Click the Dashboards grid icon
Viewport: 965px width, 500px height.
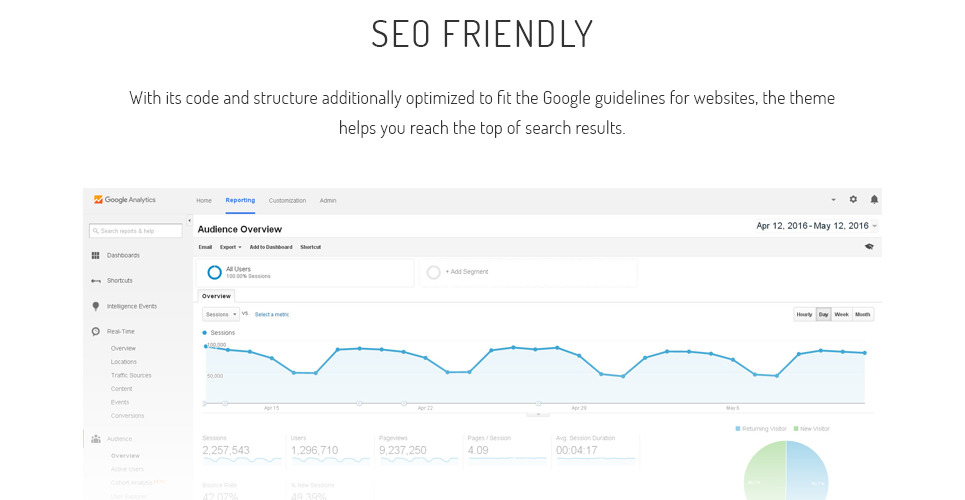(x=96, y=255)
